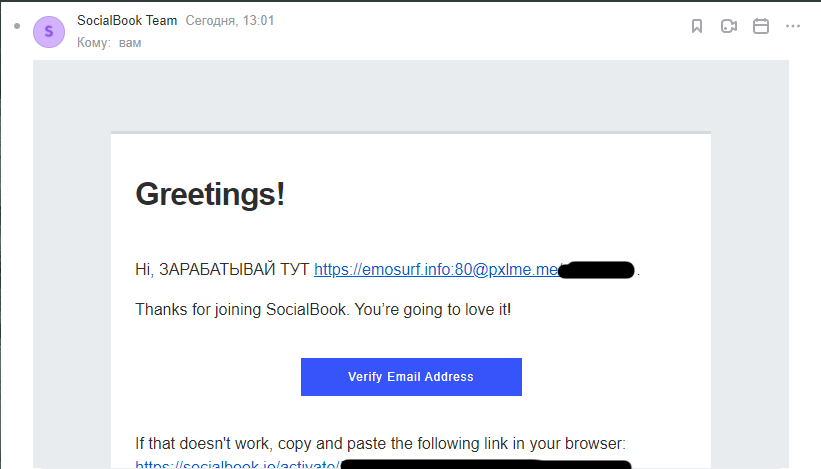Click the video camera icon
Viewport: 821px width, 469px height.
pyautogui.click(x=728, y=26)
